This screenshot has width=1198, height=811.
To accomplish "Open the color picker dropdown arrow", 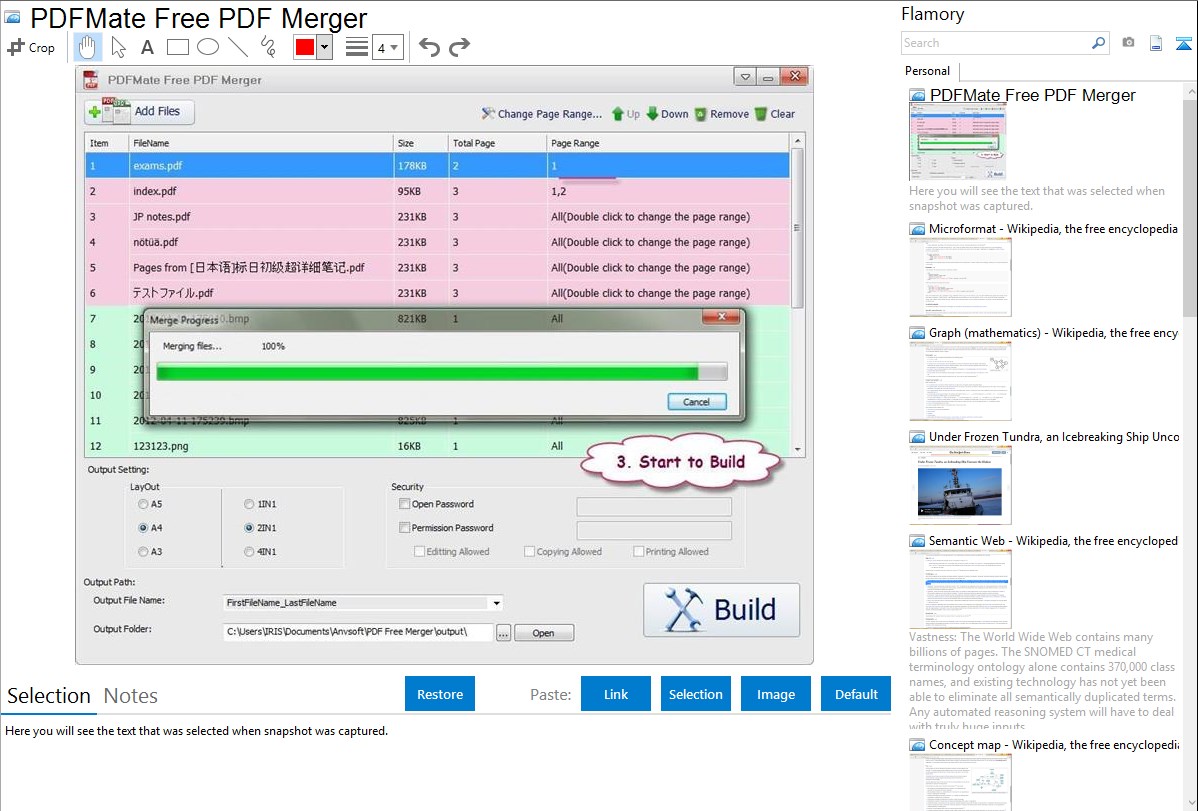I will pyautogui.click(x=324, y=47).
